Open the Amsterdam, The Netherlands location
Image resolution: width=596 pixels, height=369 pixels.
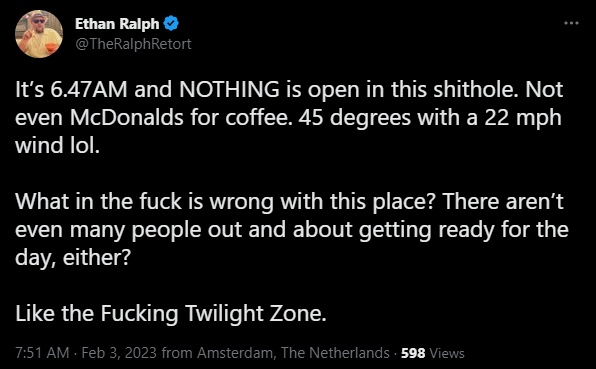tap(293, 353)
